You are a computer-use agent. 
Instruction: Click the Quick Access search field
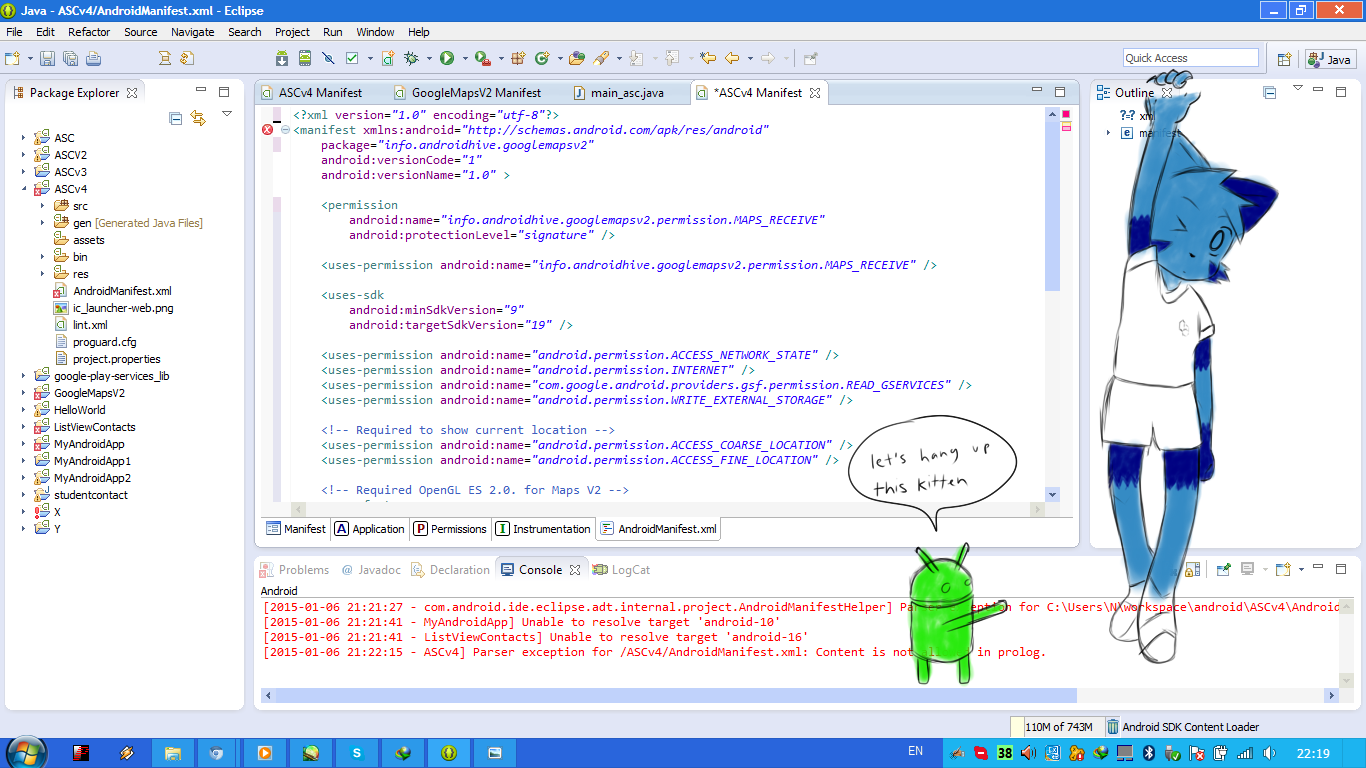point(1190,58)
